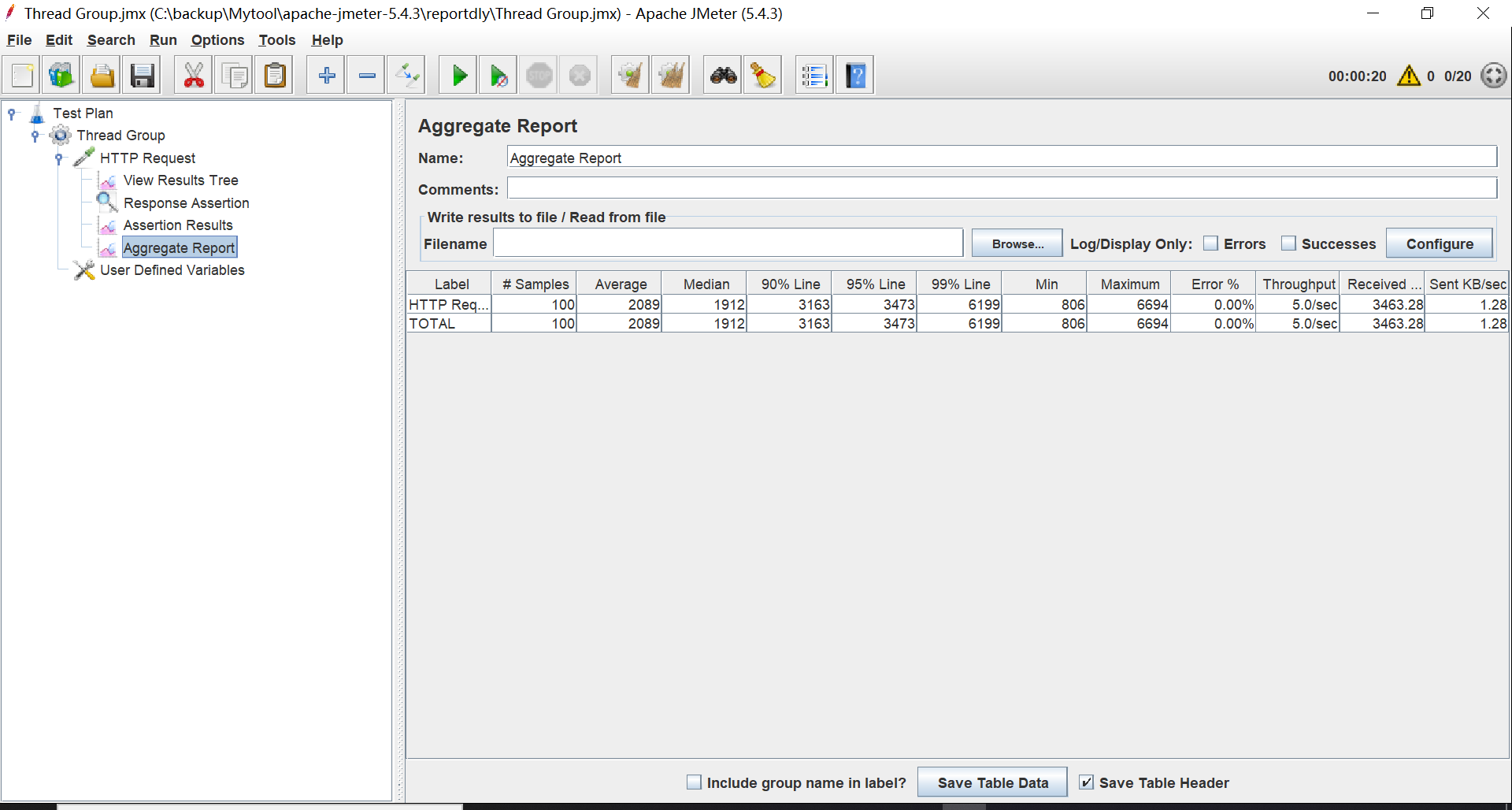Click the Cut scissors icon
This screenshot has width=1512, height=810.
[194, 76]
